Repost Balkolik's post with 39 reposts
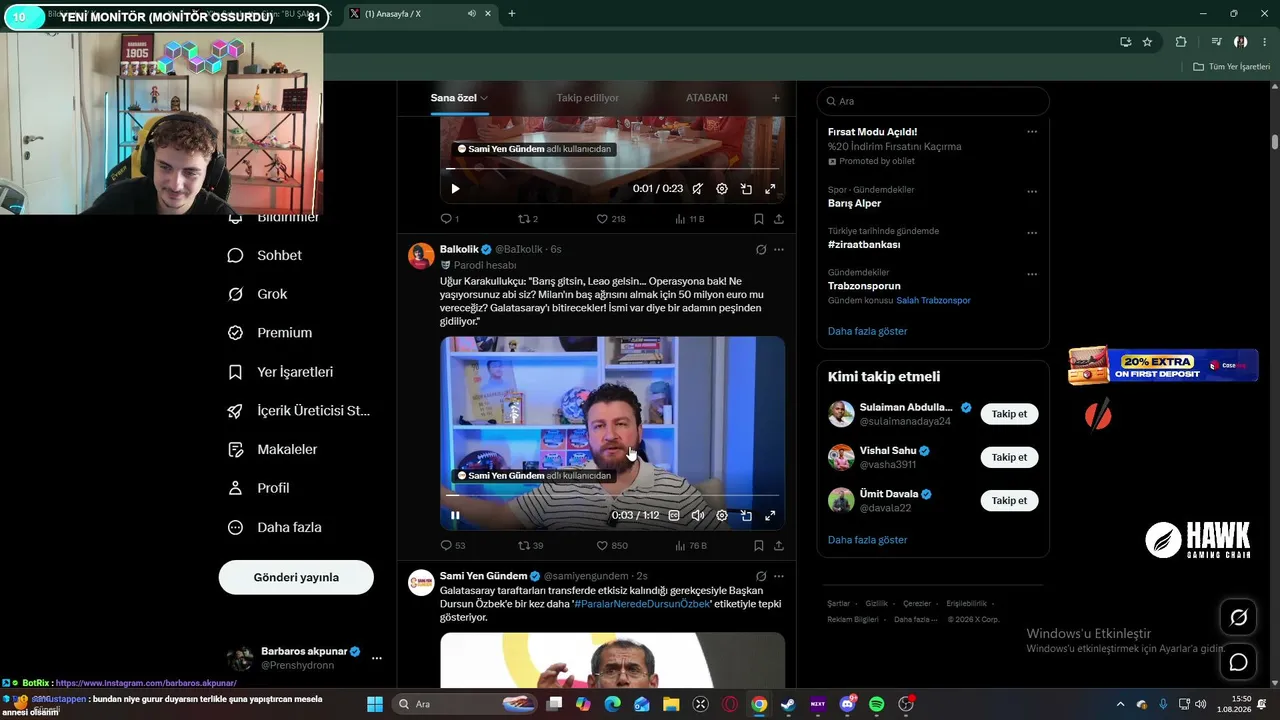The width and height of the screenshot is (1280, 720). point(531,546)
